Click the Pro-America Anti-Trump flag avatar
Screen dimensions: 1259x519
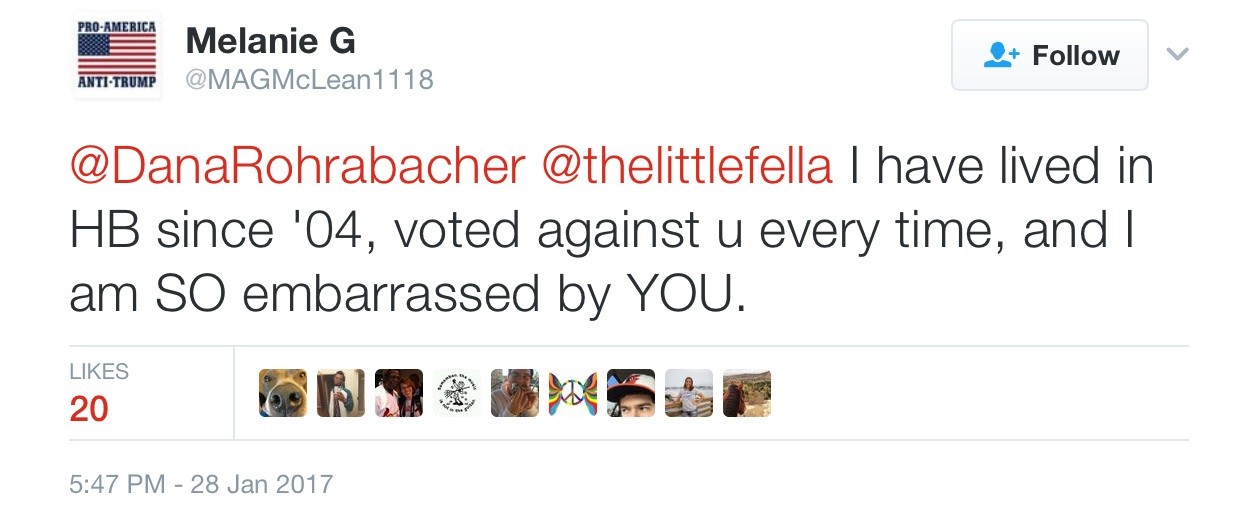tap(117, 56)
